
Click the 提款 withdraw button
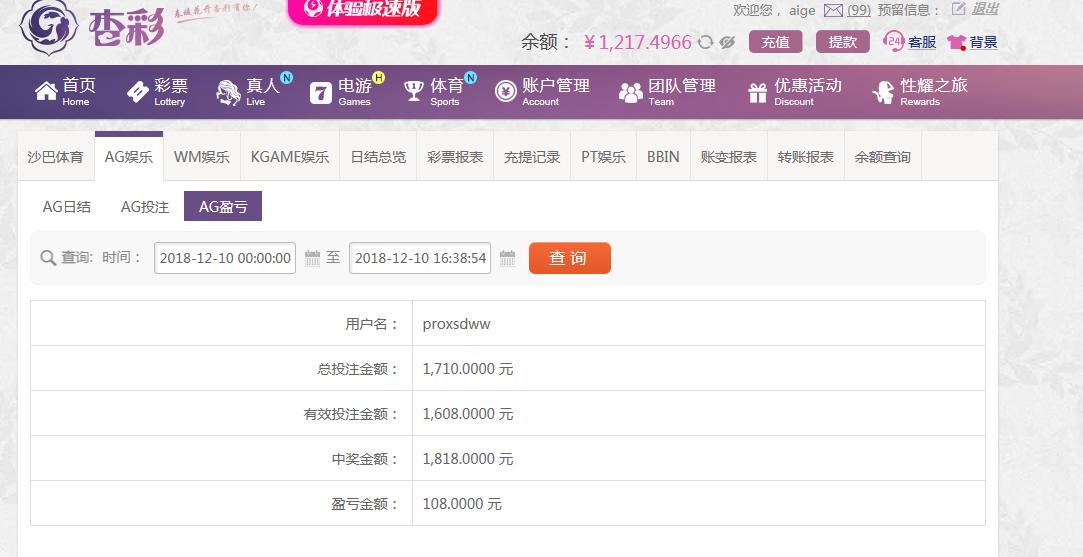[x=843, y=42]
